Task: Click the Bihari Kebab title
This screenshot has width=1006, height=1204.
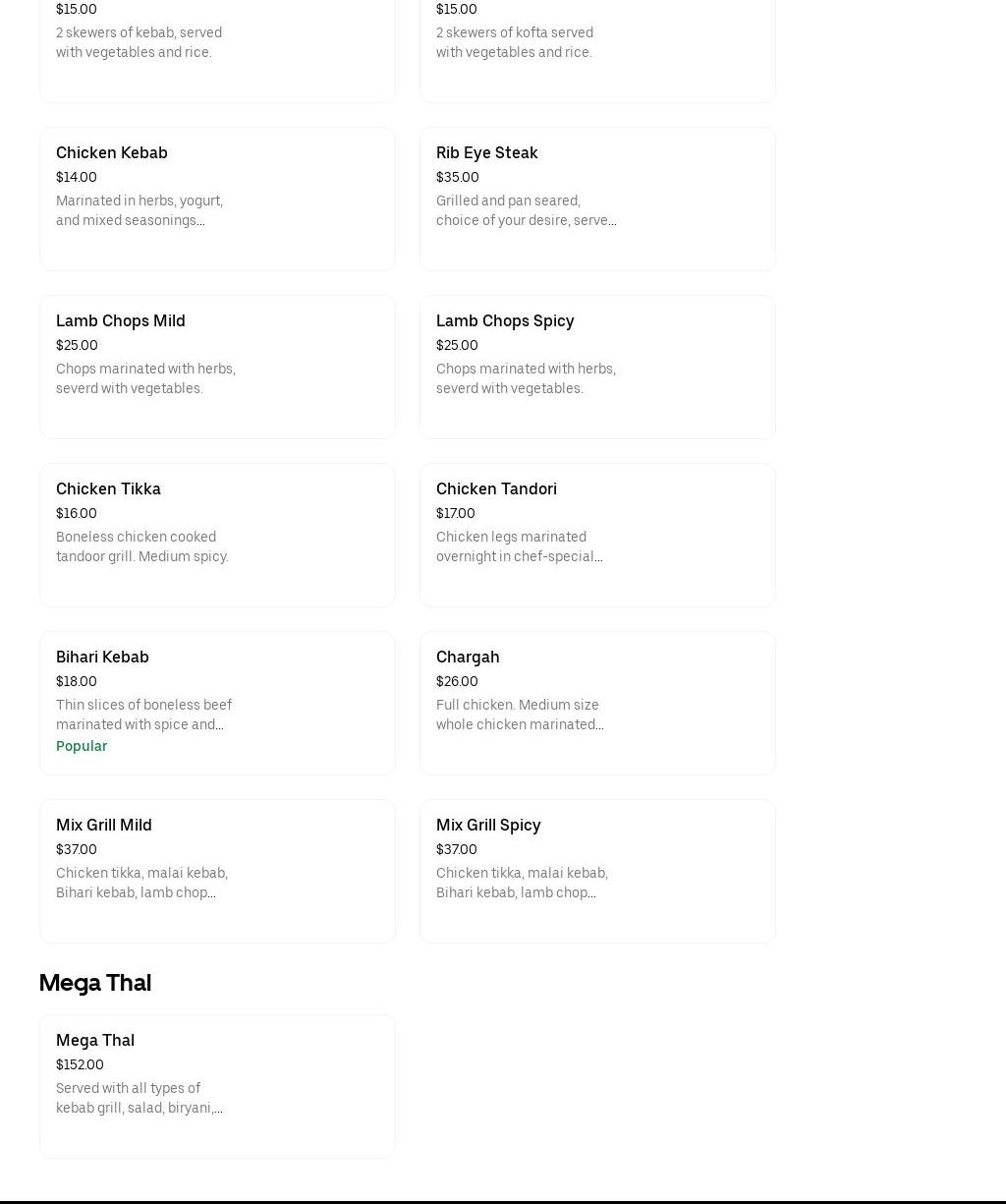Action: [x=102, y=657]
